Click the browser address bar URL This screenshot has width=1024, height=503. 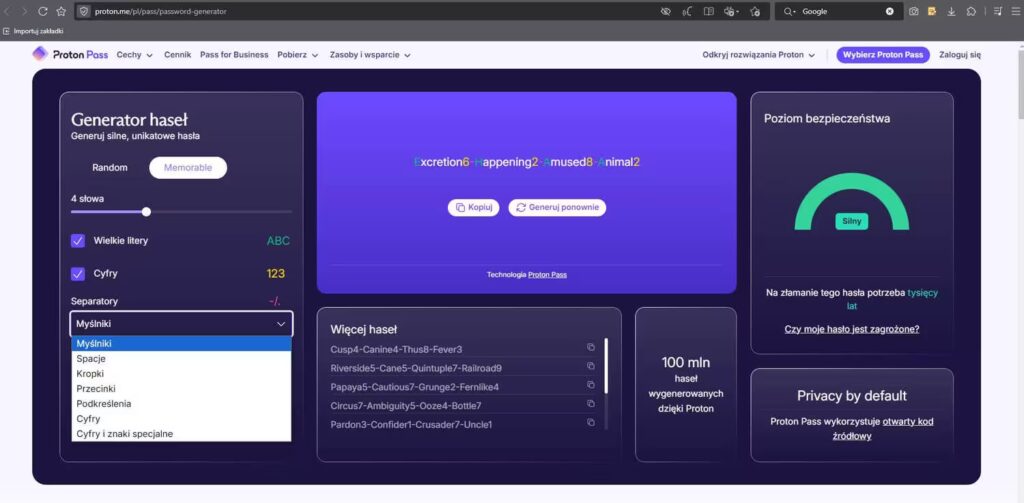click(161, 11)
